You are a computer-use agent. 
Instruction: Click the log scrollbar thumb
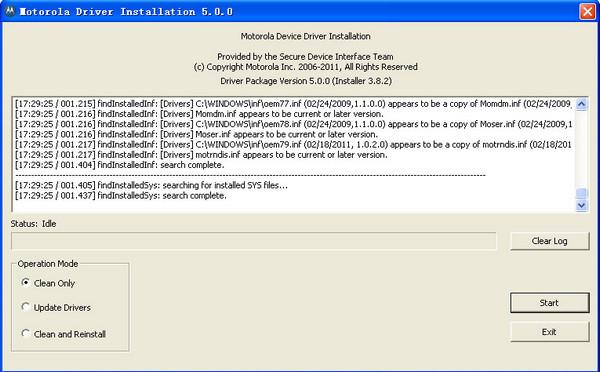[x=581, y=193]
